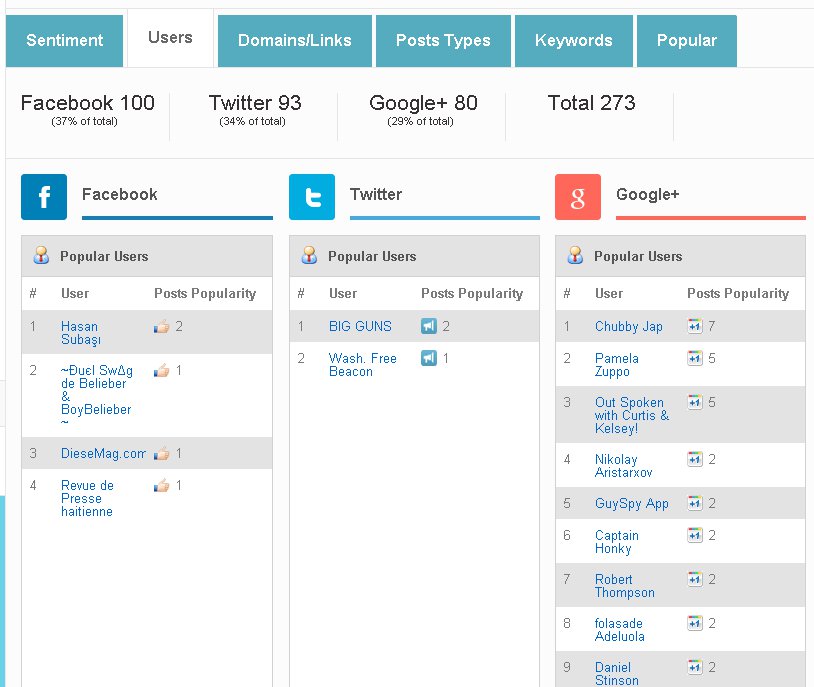Image resolution: width=814 pixels, height=687 pixels.
Task: Click the Twitter logo icon
Action: 312,197
